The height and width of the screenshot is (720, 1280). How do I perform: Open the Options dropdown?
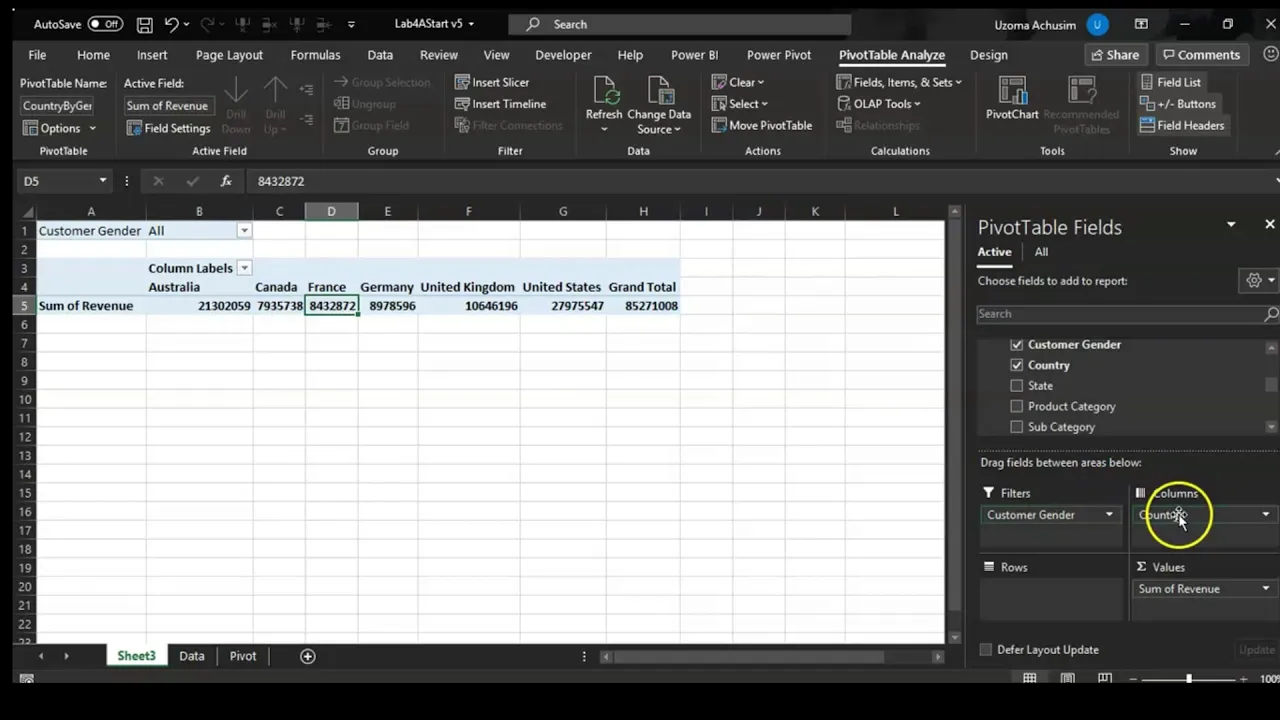coord(59,128)
